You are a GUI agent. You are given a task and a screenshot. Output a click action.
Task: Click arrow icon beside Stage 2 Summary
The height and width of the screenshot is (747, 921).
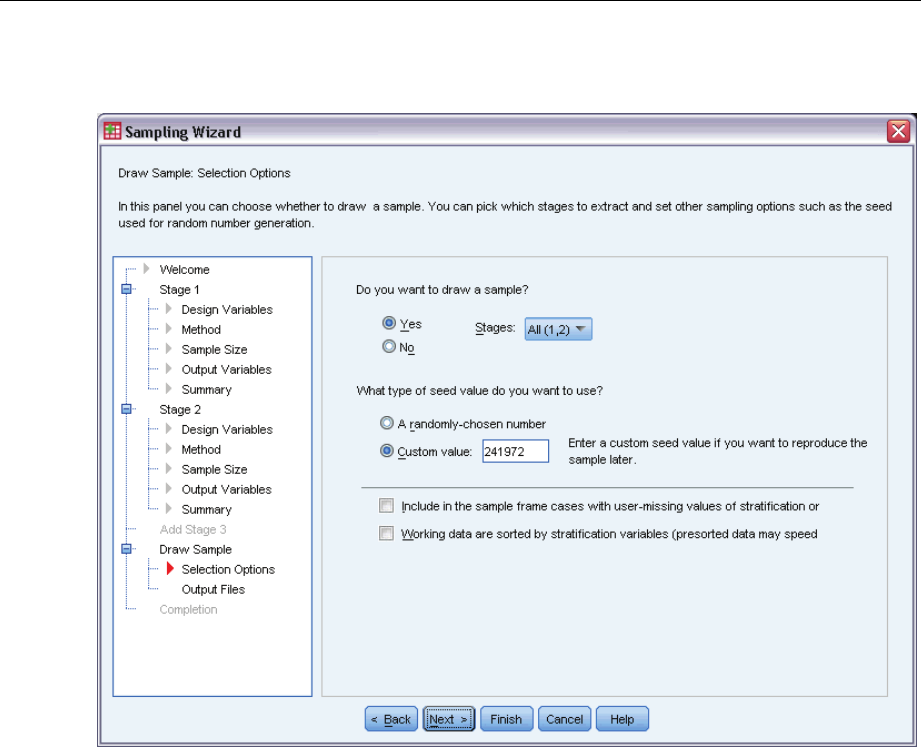coord(169,509)
